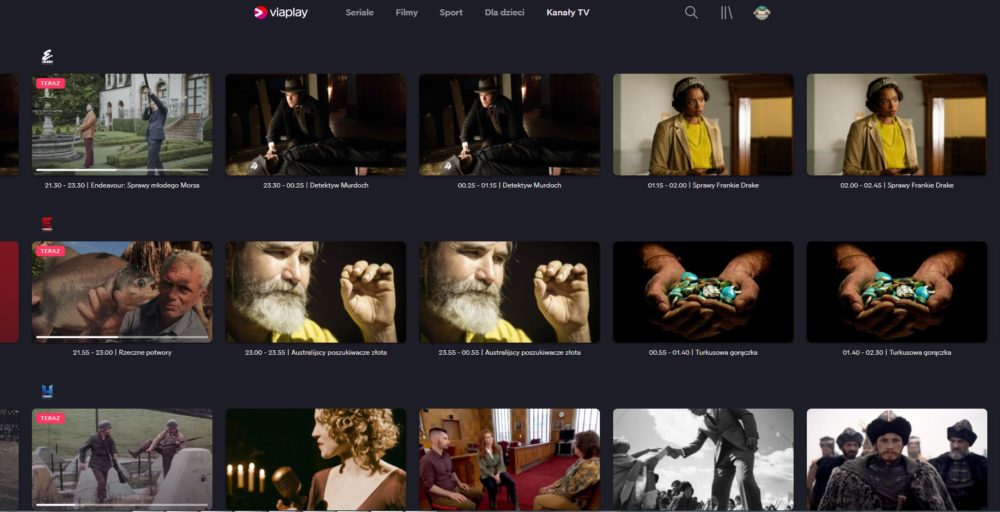The height and width of the screenshot is (512, 1000).
Task: Click TERAZ badge on Endeavour thumbnail
Action: pyautogui.click(x=50, y=84)
